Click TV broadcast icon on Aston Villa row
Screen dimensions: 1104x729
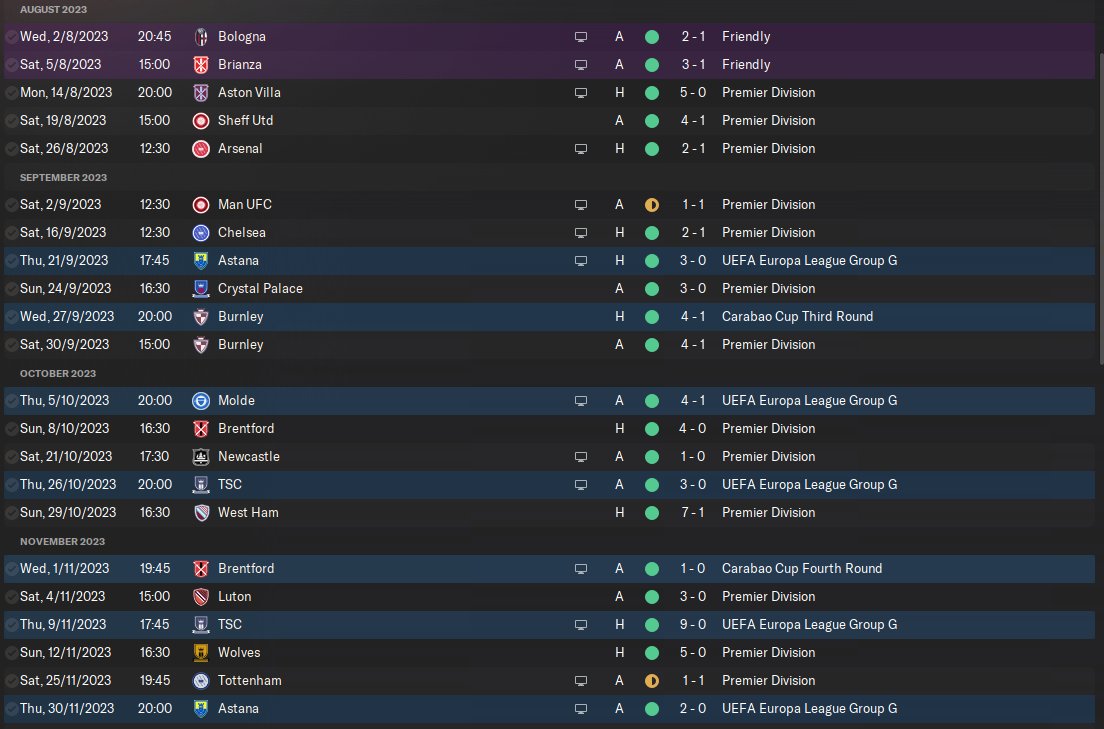[580, 92]
